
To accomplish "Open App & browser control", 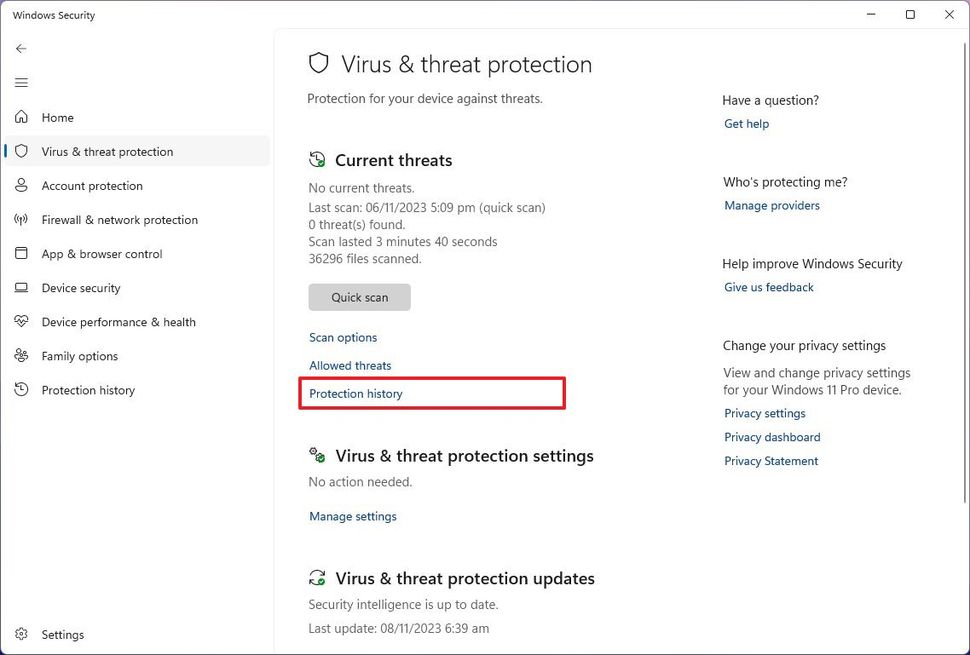I will [102, 253].
